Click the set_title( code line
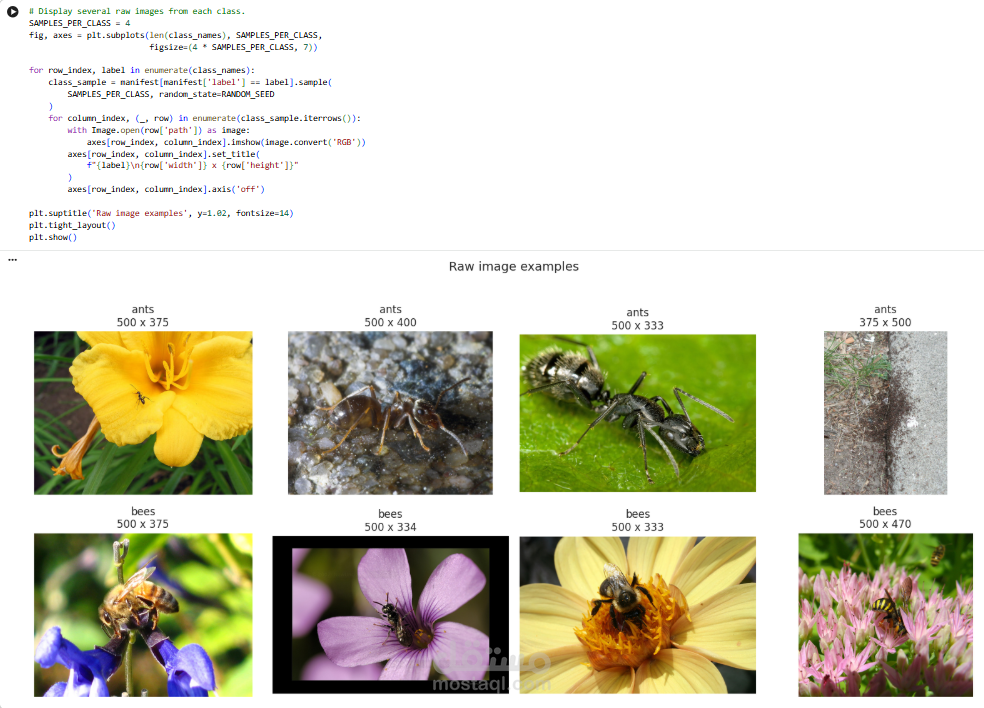 pos(164,154)
